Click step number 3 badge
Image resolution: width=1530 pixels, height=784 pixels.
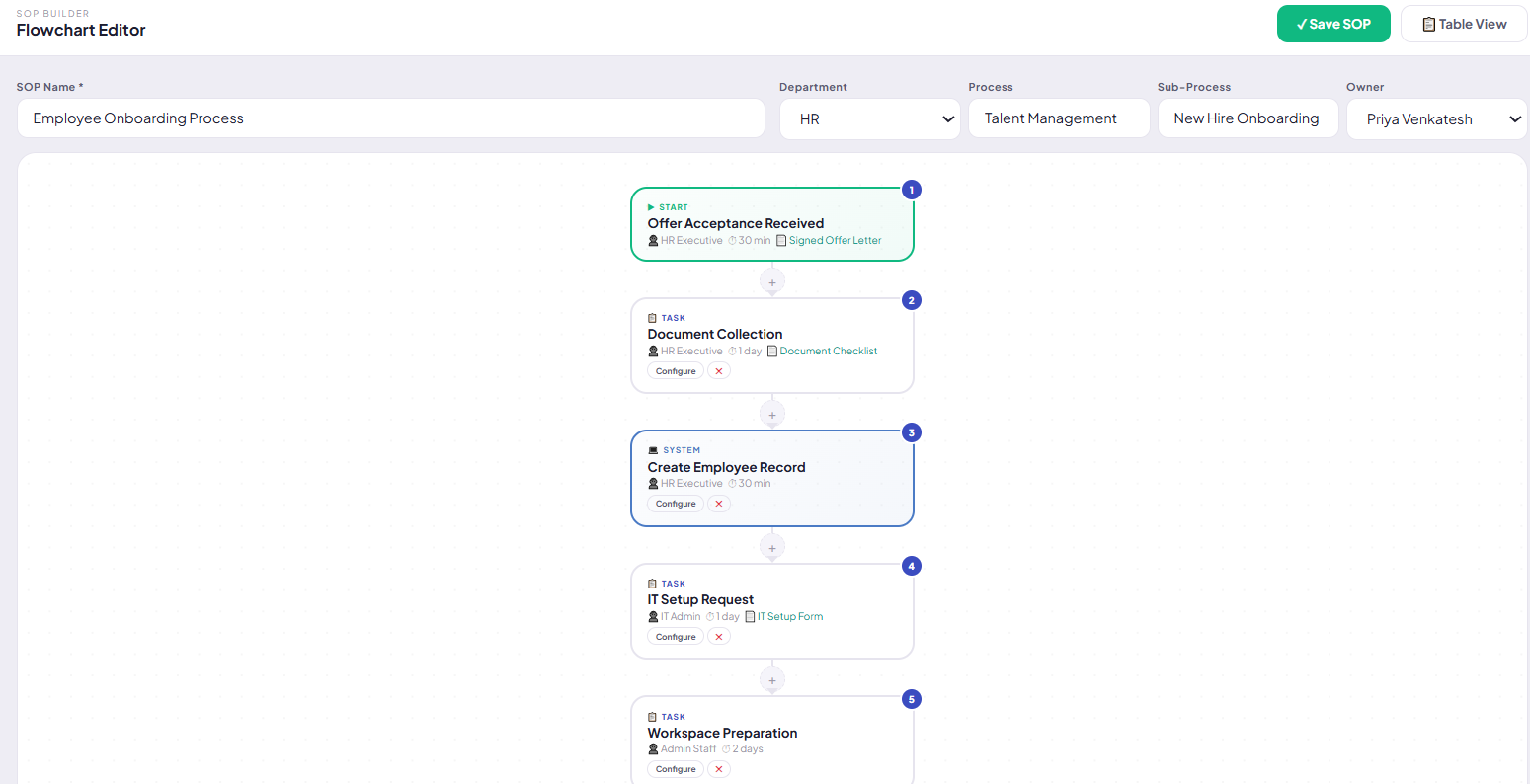[x=912, y=432]
